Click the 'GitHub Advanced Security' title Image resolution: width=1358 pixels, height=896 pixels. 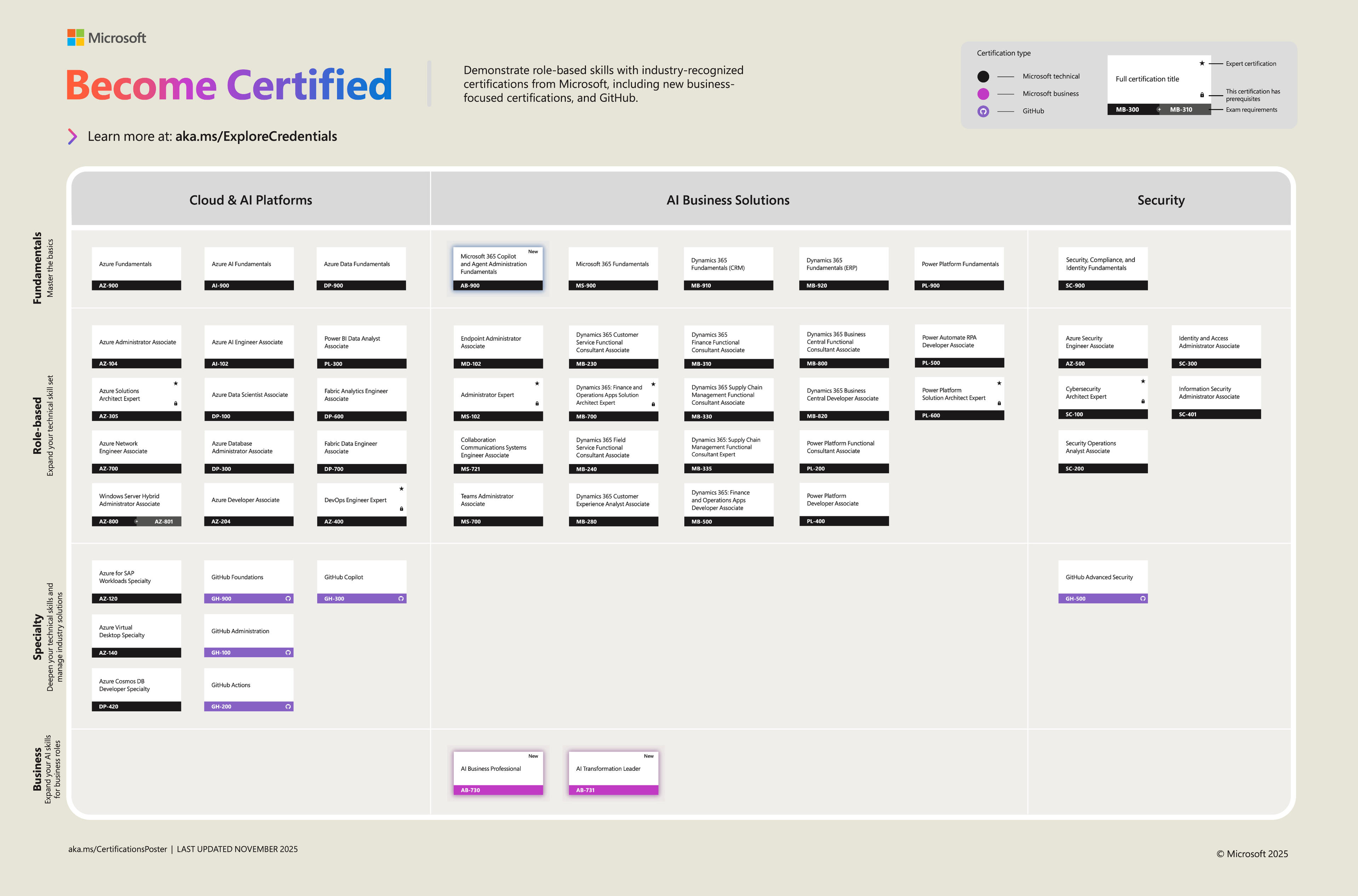pos(1099,577)
